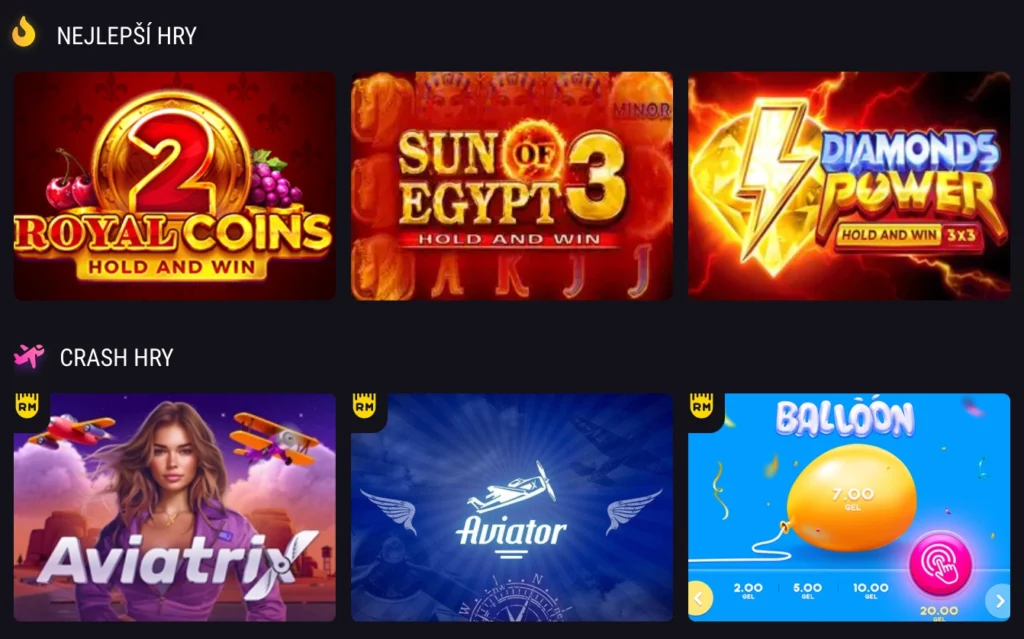The width and height of the screenshot is (1024, 639).
Task: Select the 5.00 GEL value in Balloon
Action: (807, 591)
